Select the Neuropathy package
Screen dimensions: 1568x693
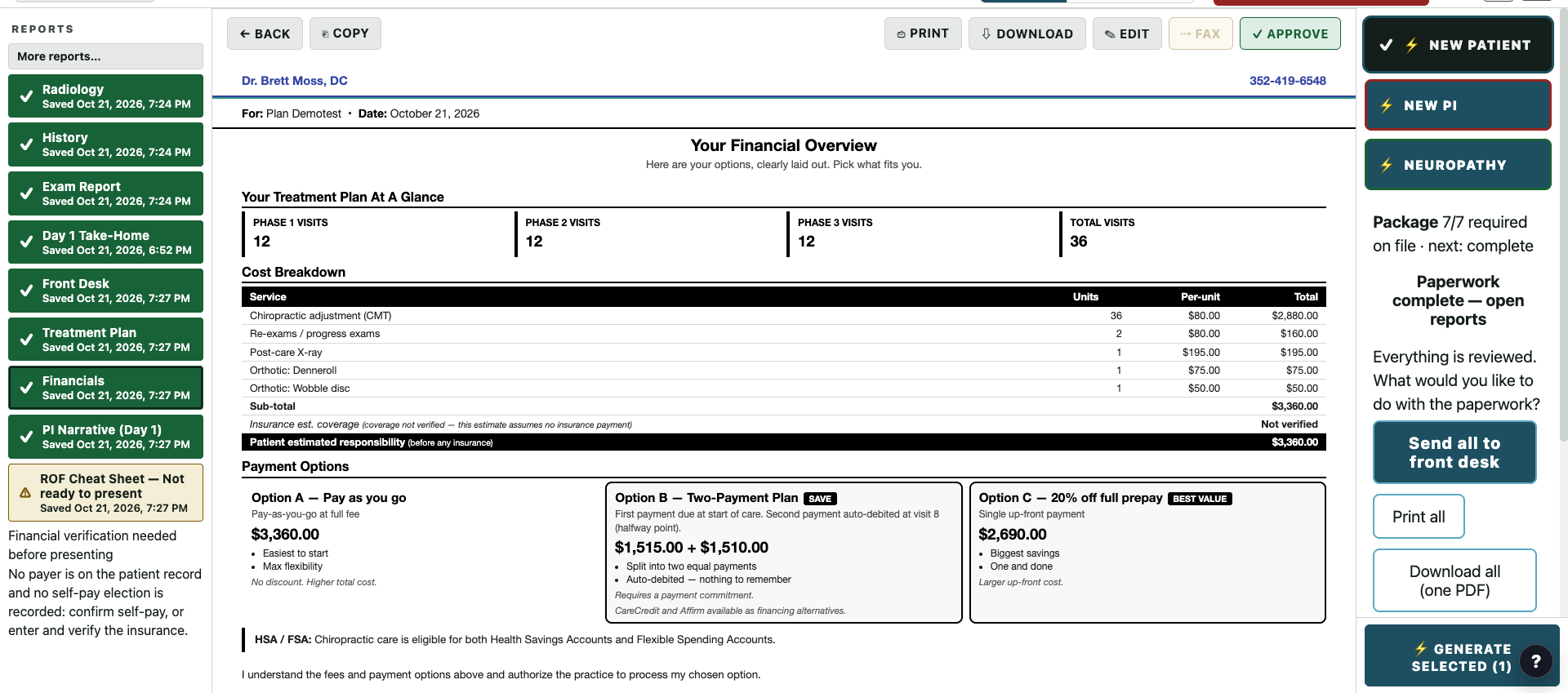coord(1458,165)
